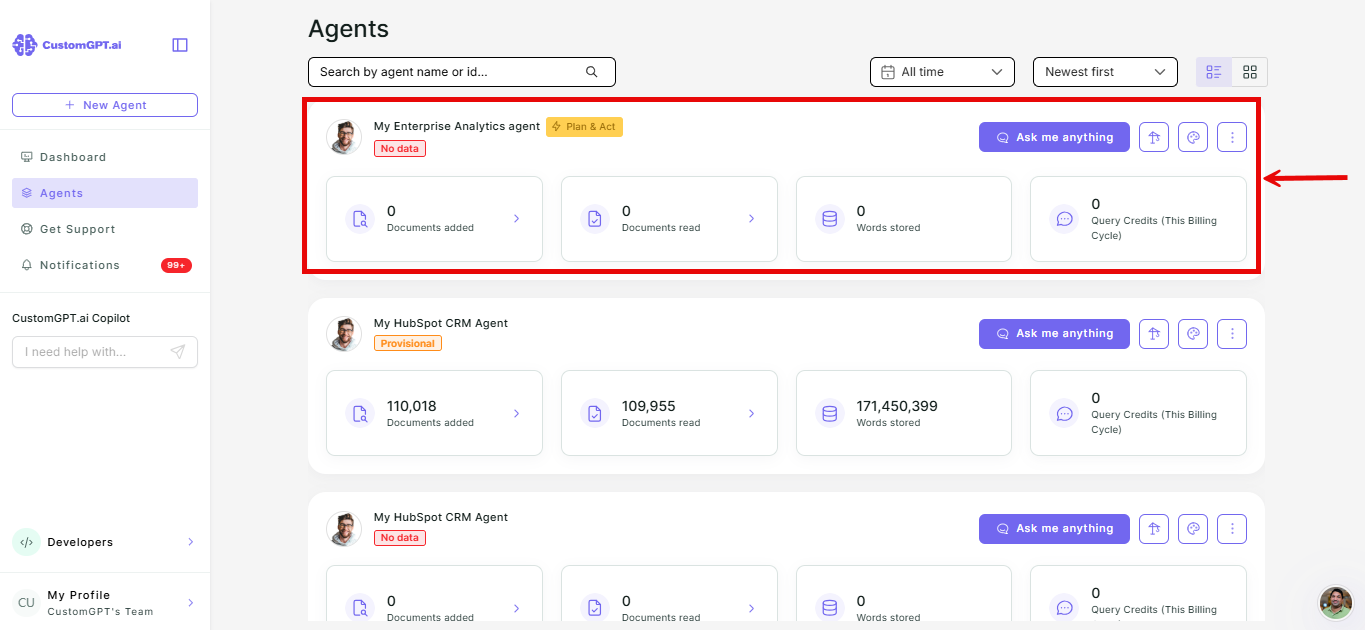1365x630 pixels.
Task: Click the CU profile avatar
Action: pyautogui.click(x=26, y=603)
